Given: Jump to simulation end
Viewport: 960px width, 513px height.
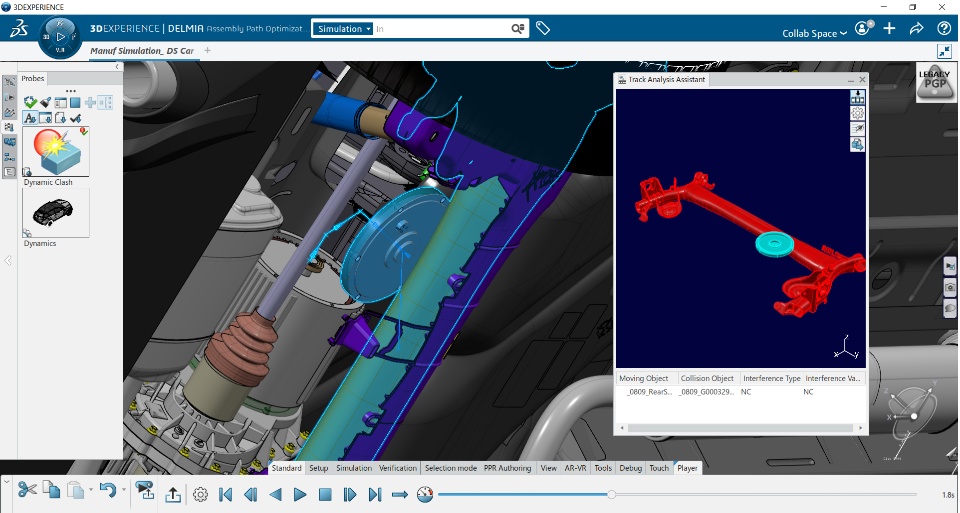Looking at the screenshot, I should 375,495.
